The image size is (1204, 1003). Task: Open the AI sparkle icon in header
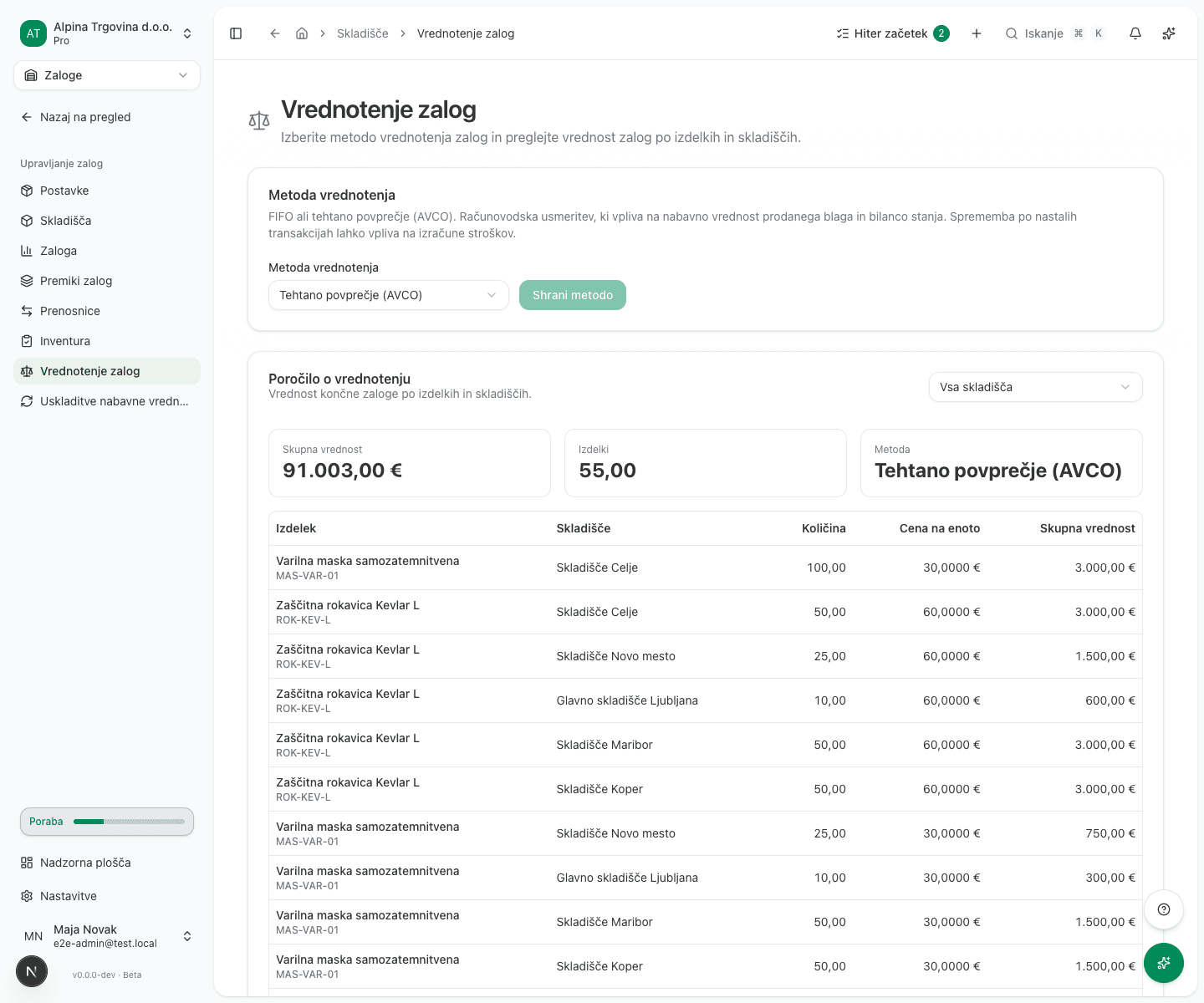(1169, 33)
